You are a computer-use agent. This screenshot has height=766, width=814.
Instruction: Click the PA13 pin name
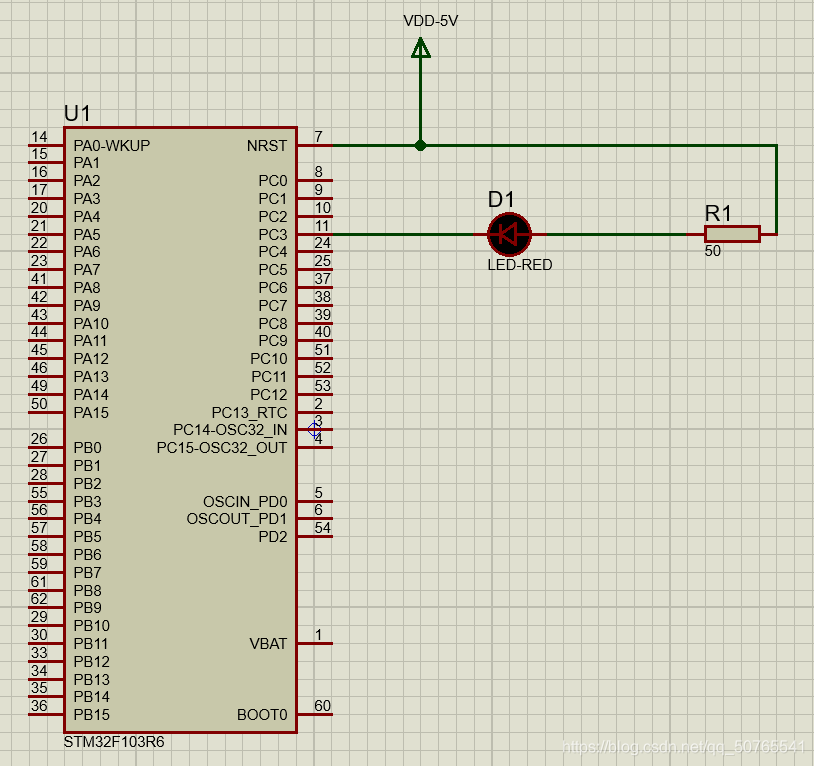click(x=91, y=377)
